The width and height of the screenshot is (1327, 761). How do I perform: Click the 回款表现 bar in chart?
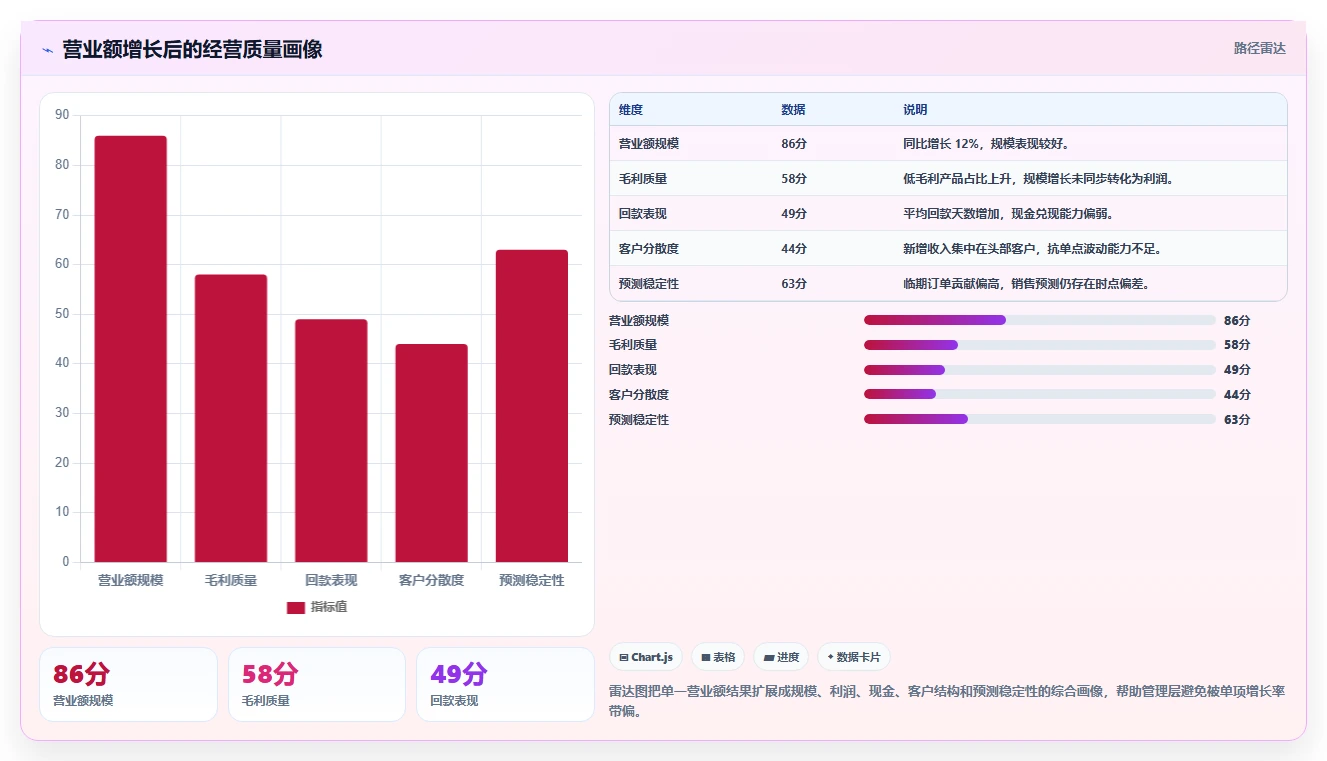click(x=331, y=441)
